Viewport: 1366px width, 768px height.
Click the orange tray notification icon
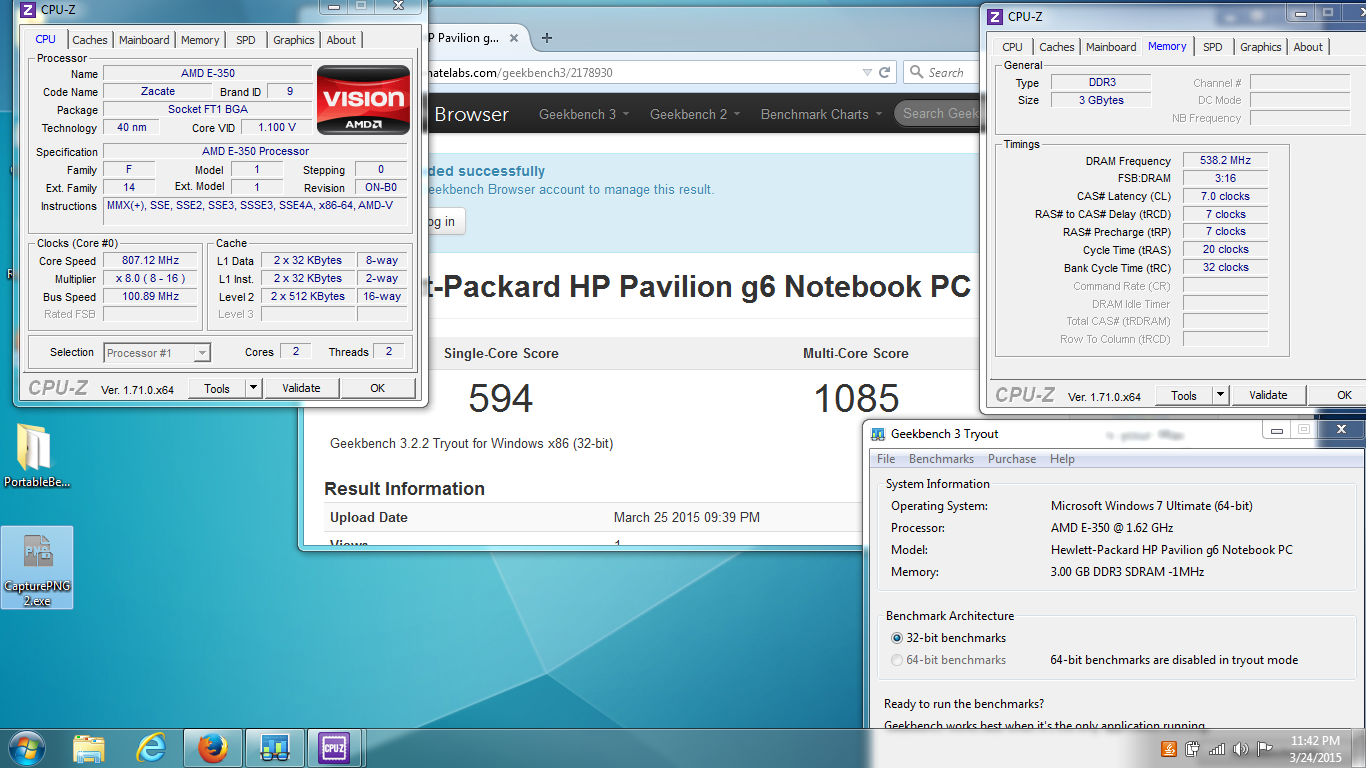[1169, 749]
